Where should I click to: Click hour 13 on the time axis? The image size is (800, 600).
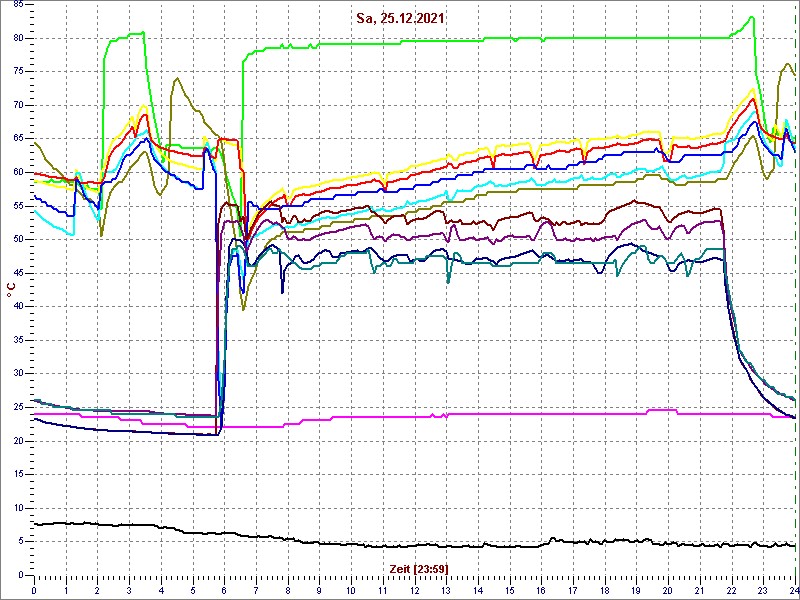pos(446,589)
